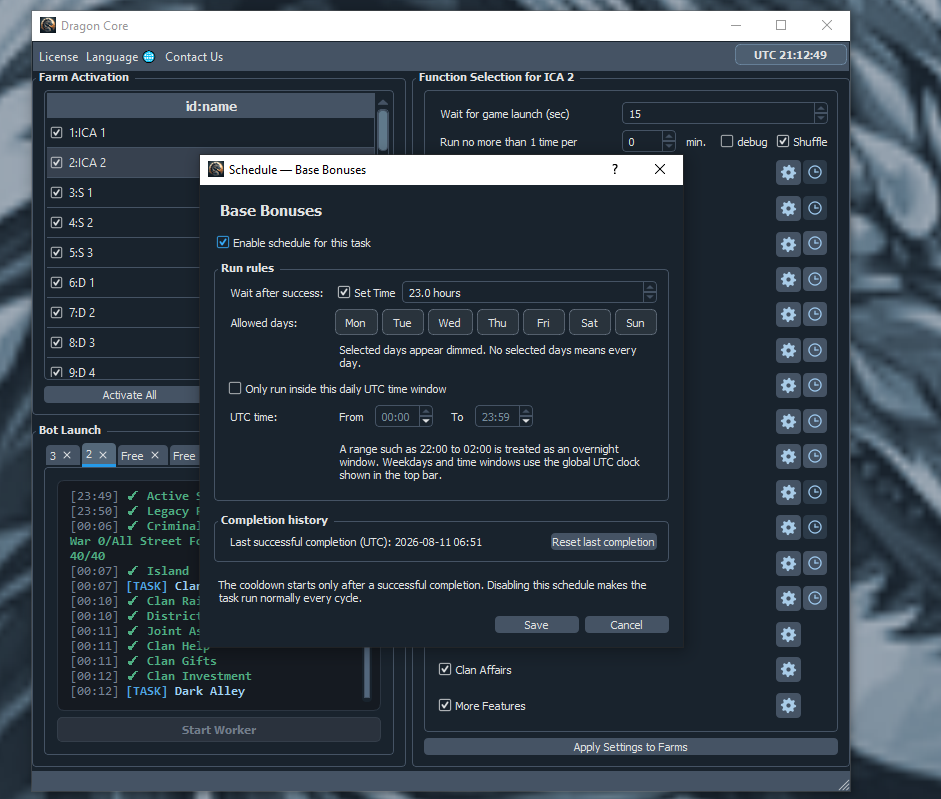This screenshot has width=941, height=799.
Task: Open the License menu
Action: tap(58, 56)
